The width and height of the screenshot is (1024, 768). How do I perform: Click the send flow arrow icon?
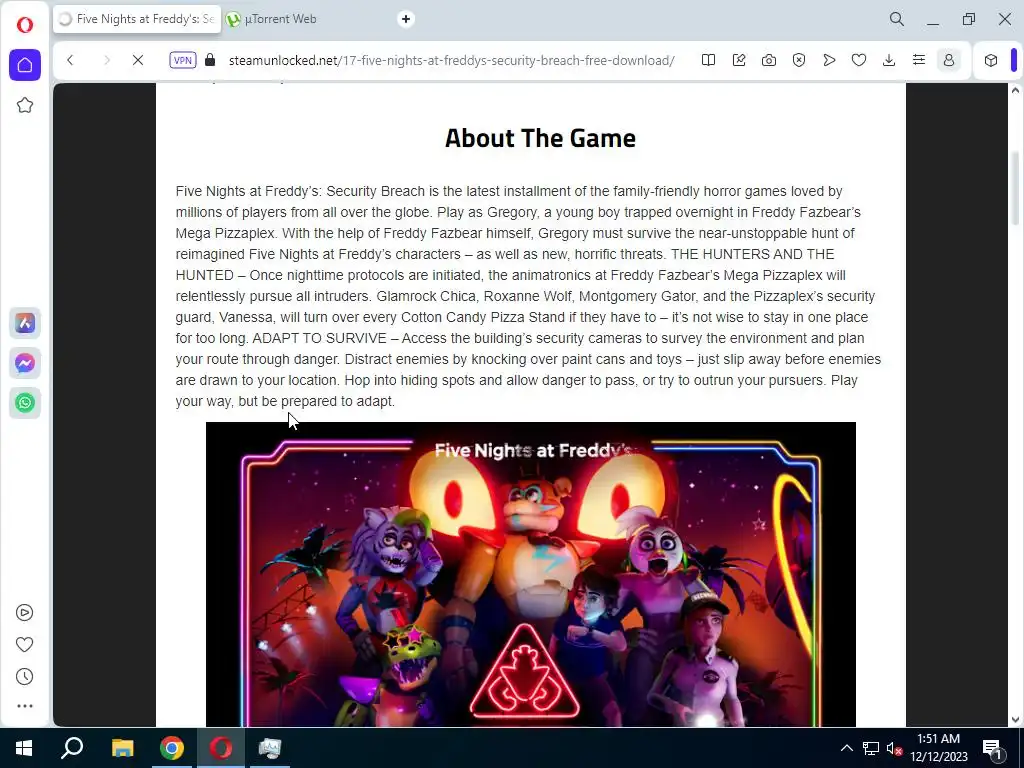pyautogui.click(x=829, y=60)
